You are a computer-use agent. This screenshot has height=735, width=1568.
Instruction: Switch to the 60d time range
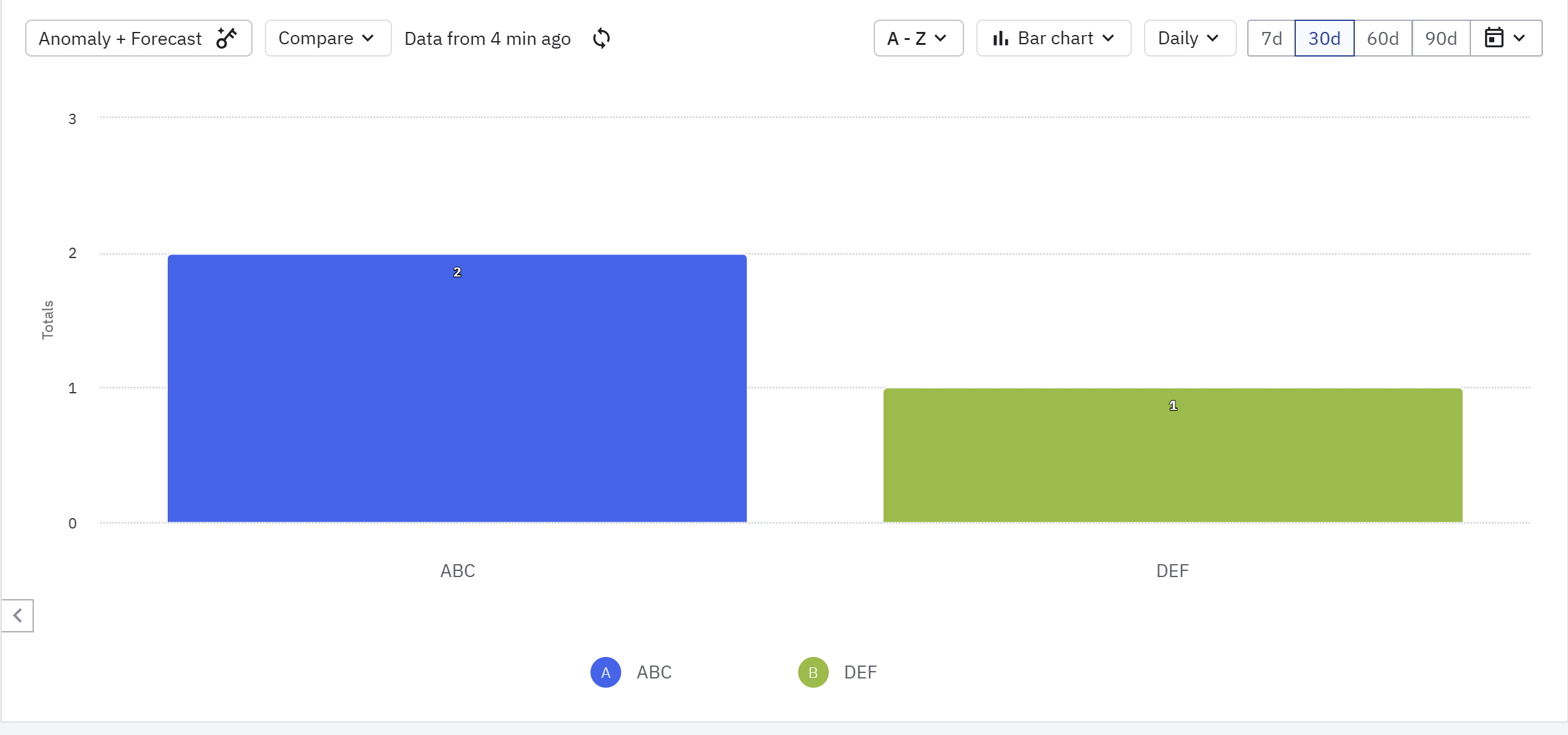[x=1382, y=38]
